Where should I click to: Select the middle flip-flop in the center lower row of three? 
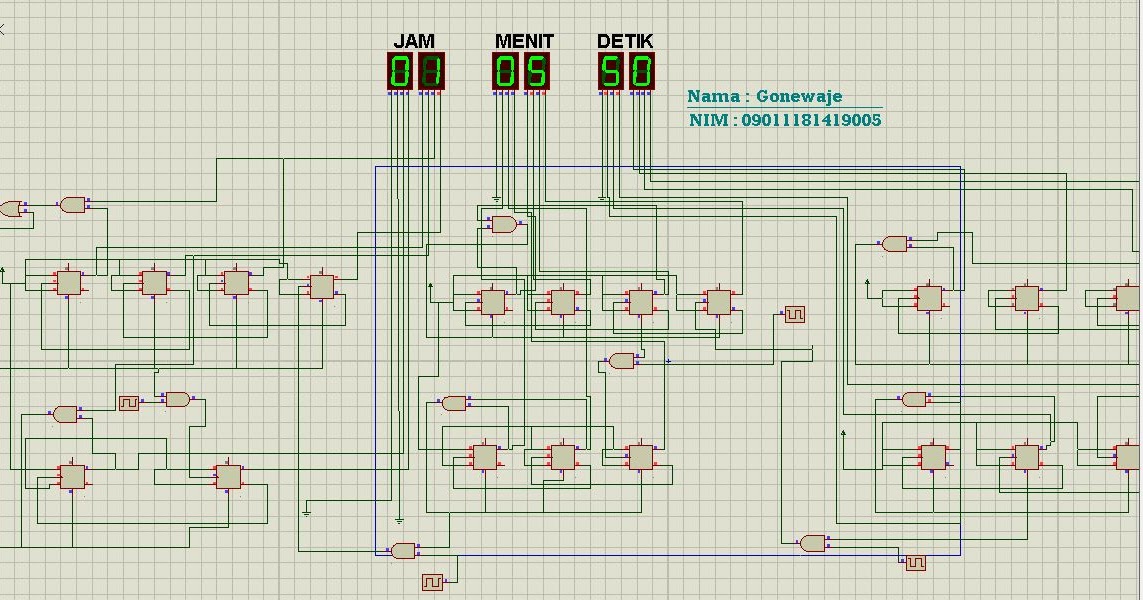(562, 457)
